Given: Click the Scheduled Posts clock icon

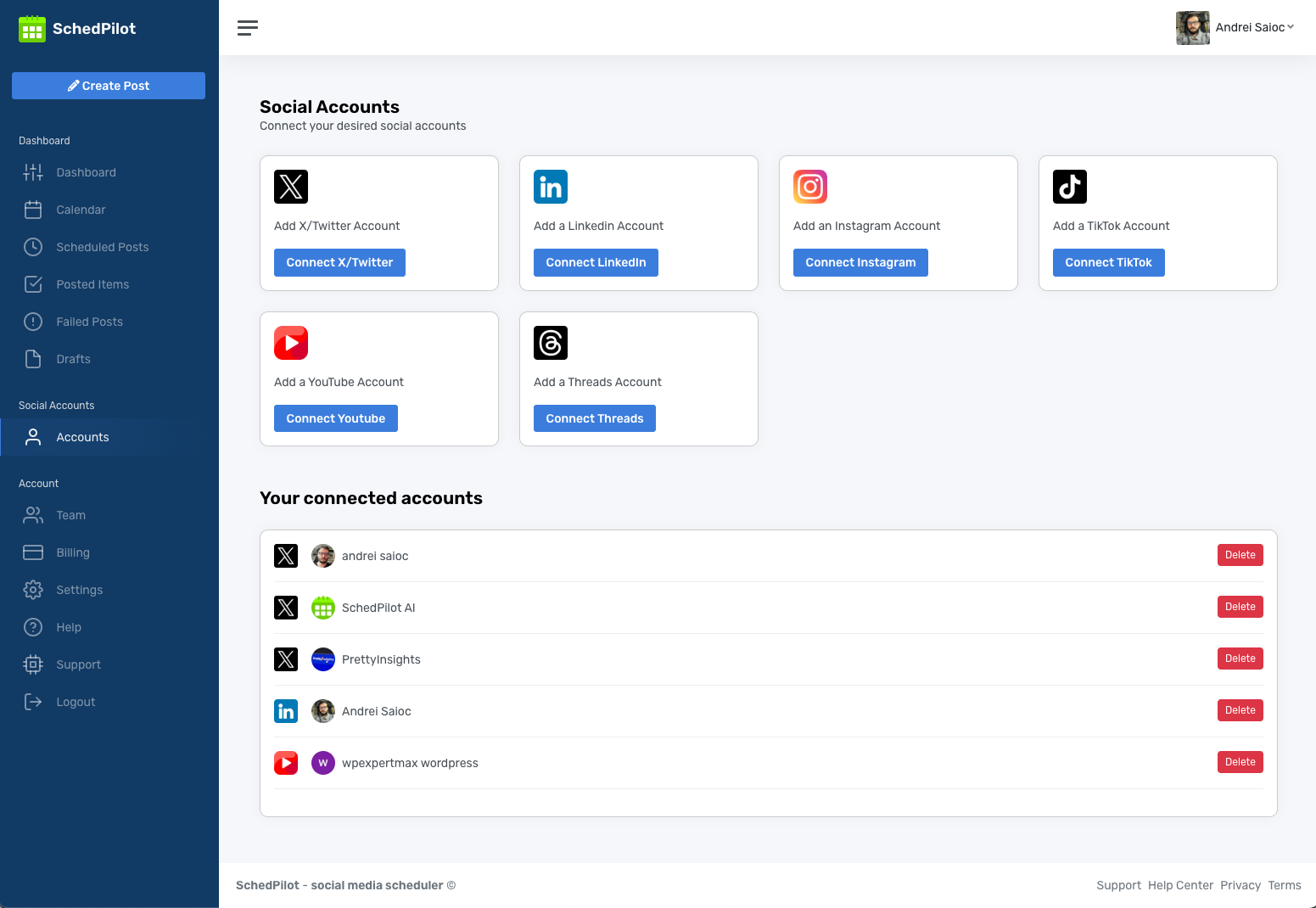Looking at the screenshot, I should 33,247.
